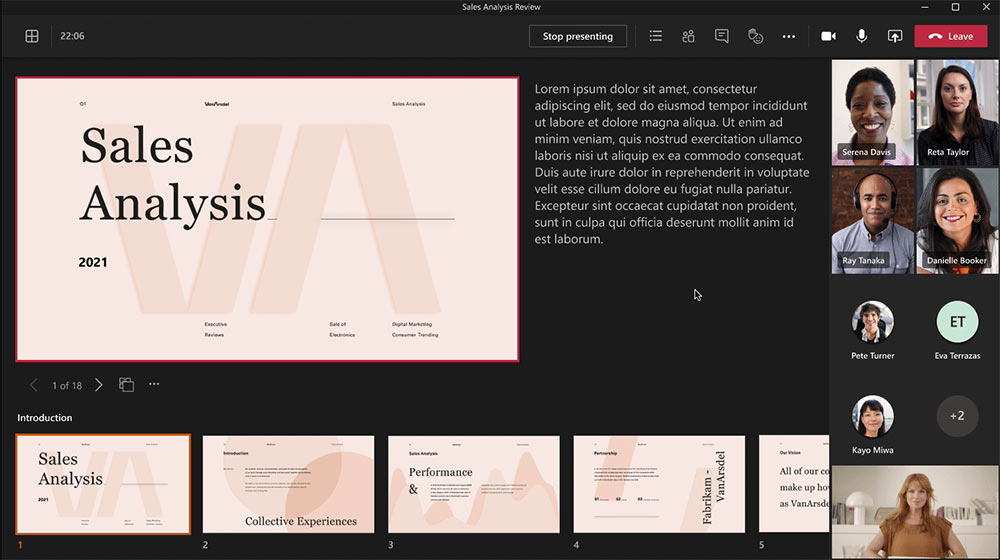Advance to the next slide arrow
The width and height of the screenshot is (1000, 560).
click(98, 385)
